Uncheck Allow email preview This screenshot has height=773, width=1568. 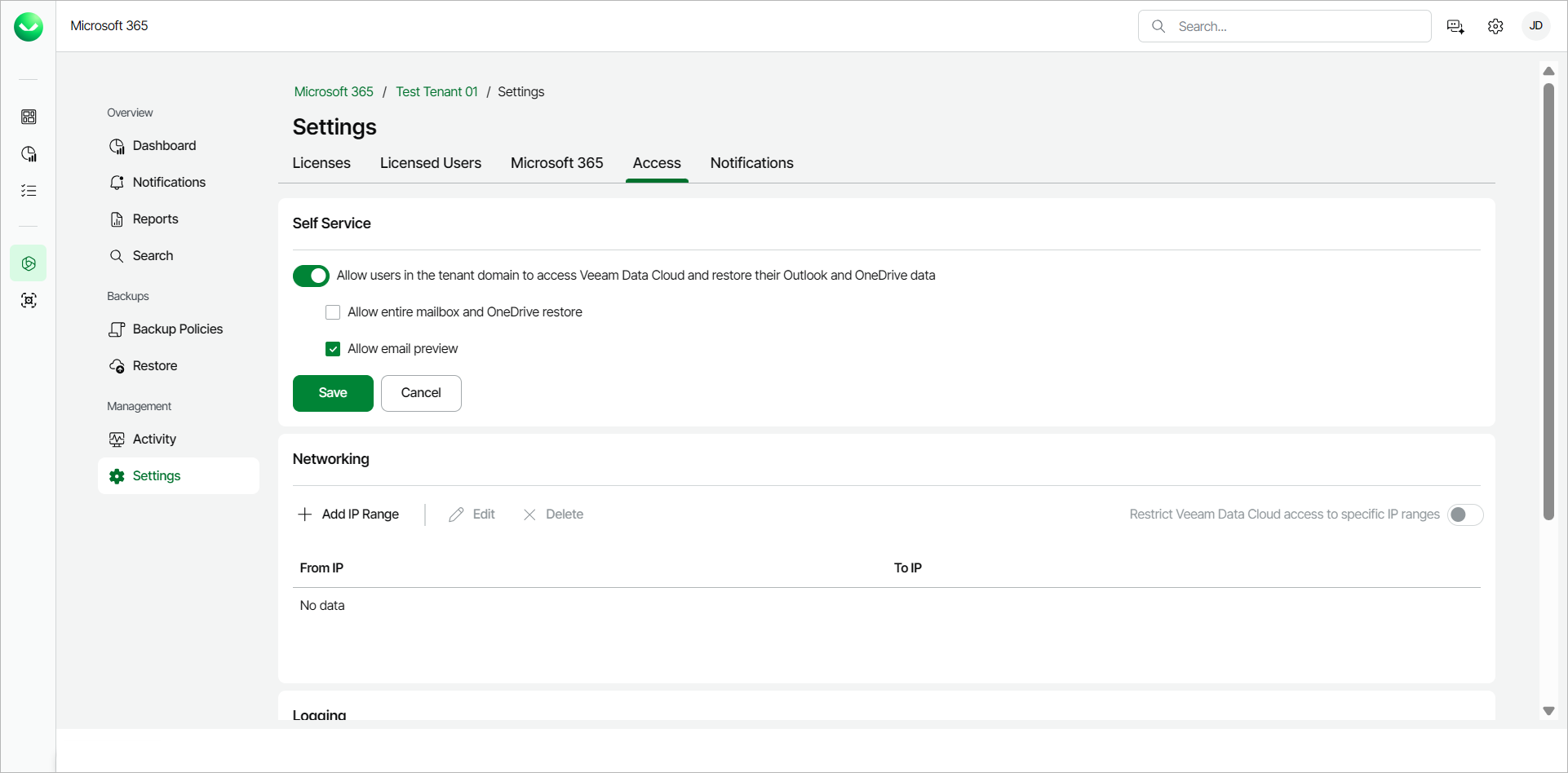(x=332, y=348)
